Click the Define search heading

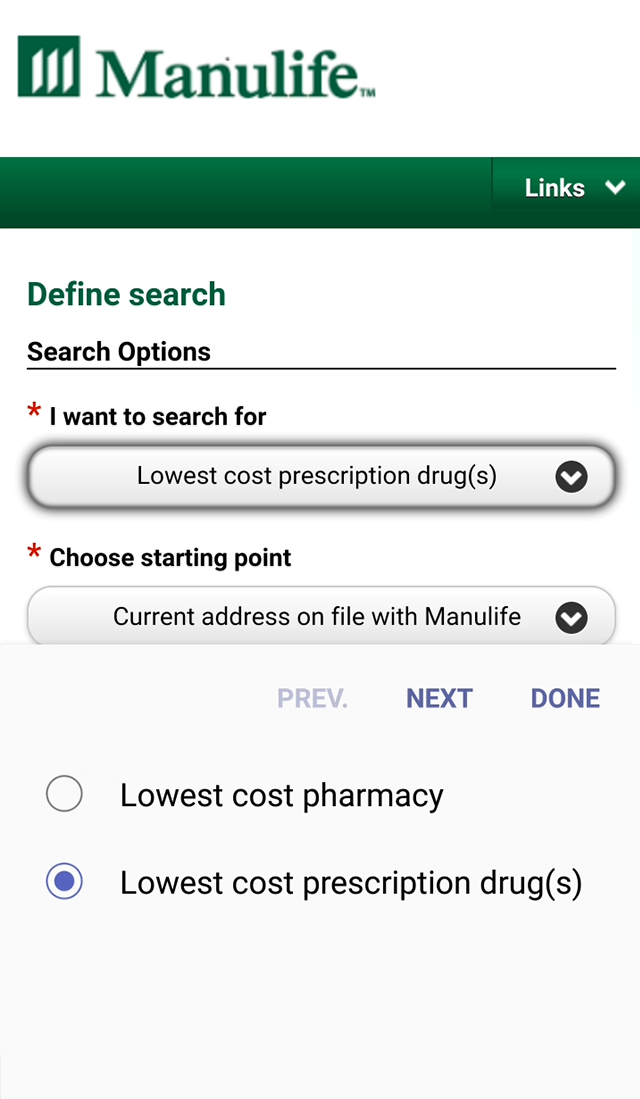125,295
